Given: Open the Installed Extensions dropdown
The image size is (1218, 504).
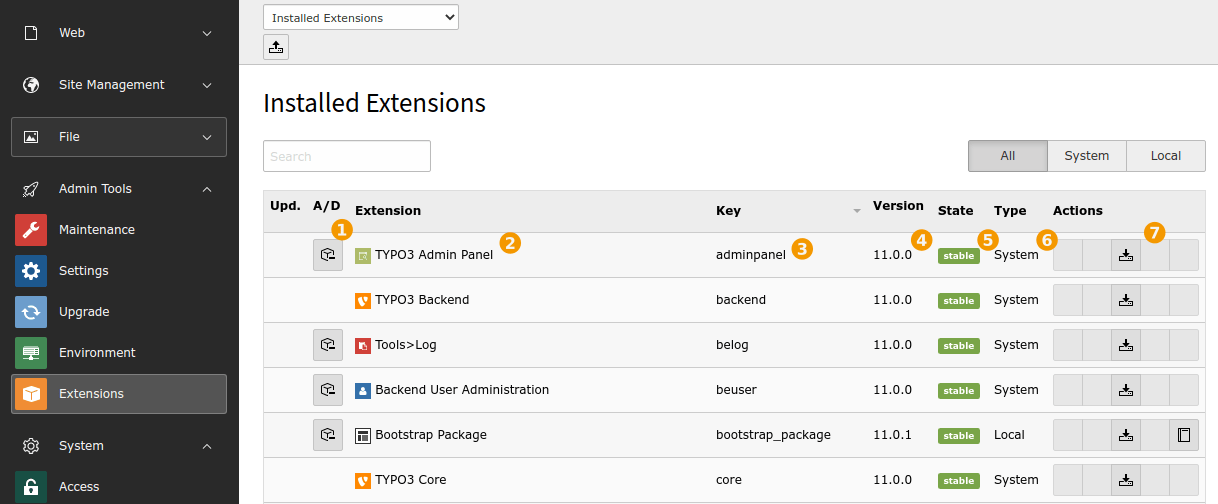Looking at the screenshot, I should click(x=361, y=17).
